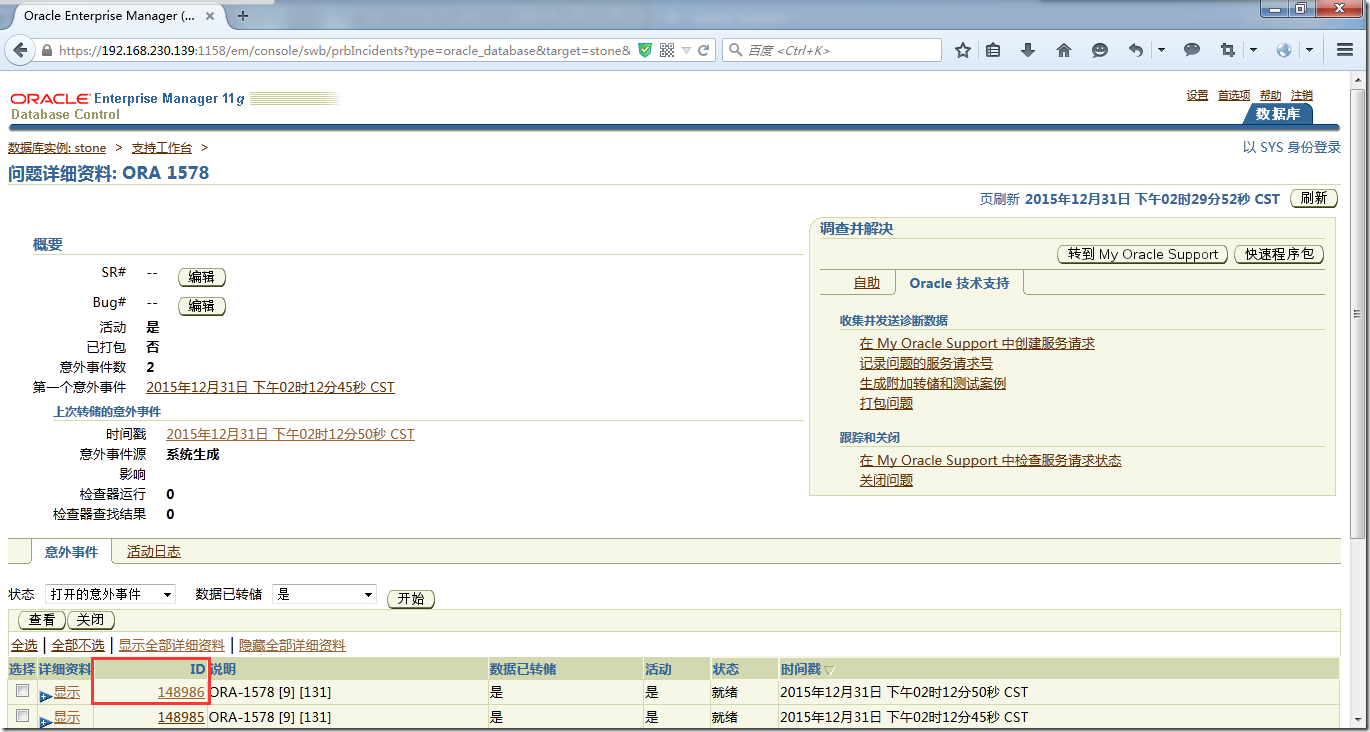Select the Oracle Enterprise Manager browser tab
The image size is (1370, 732).
(x=115, y=16)
